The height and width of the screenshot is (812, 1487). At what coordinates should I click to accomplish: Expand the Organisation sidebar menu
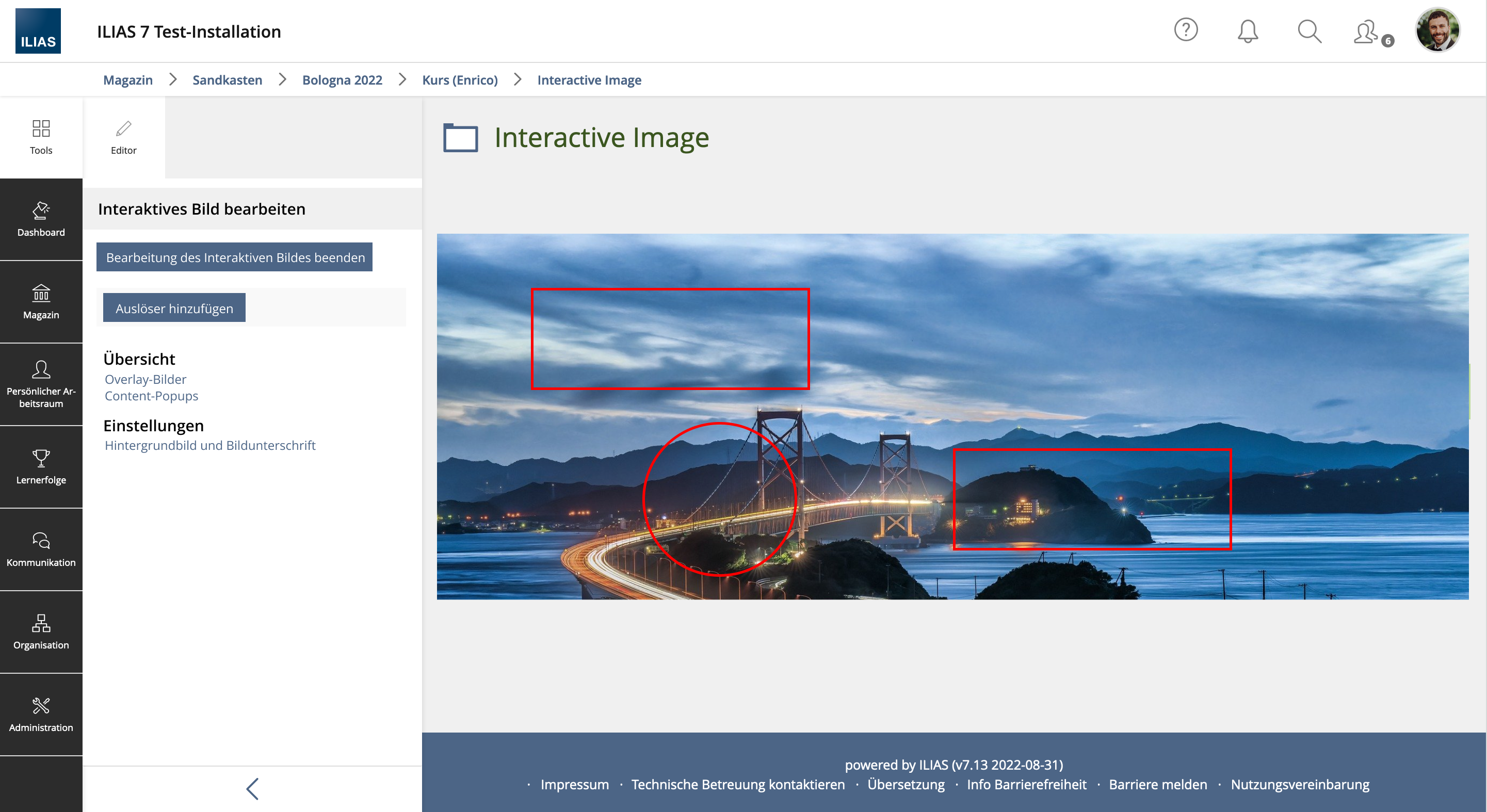41,632
